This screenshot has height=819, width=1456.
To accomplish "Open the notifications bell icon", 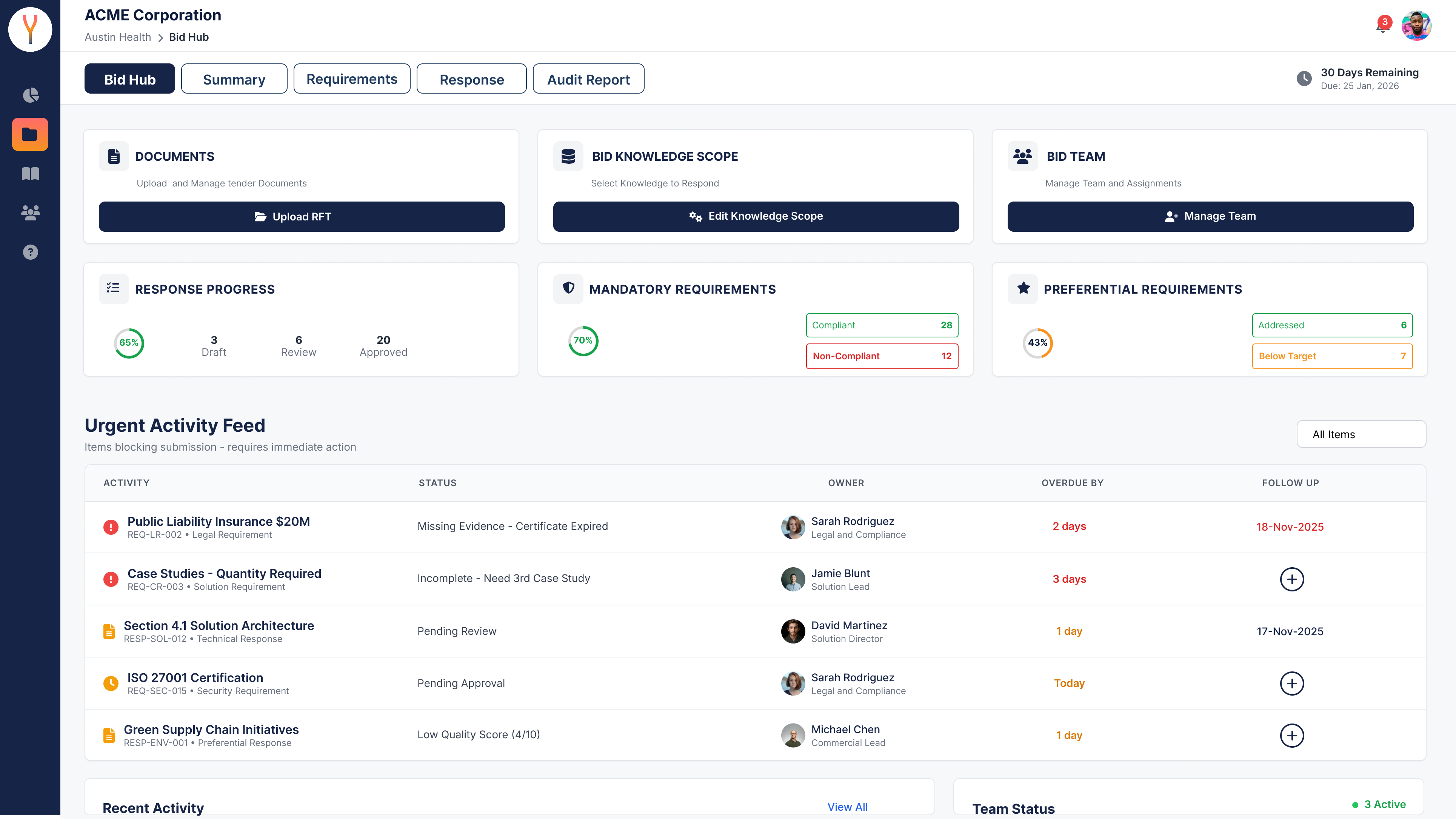I will [x=1382, y=26].
